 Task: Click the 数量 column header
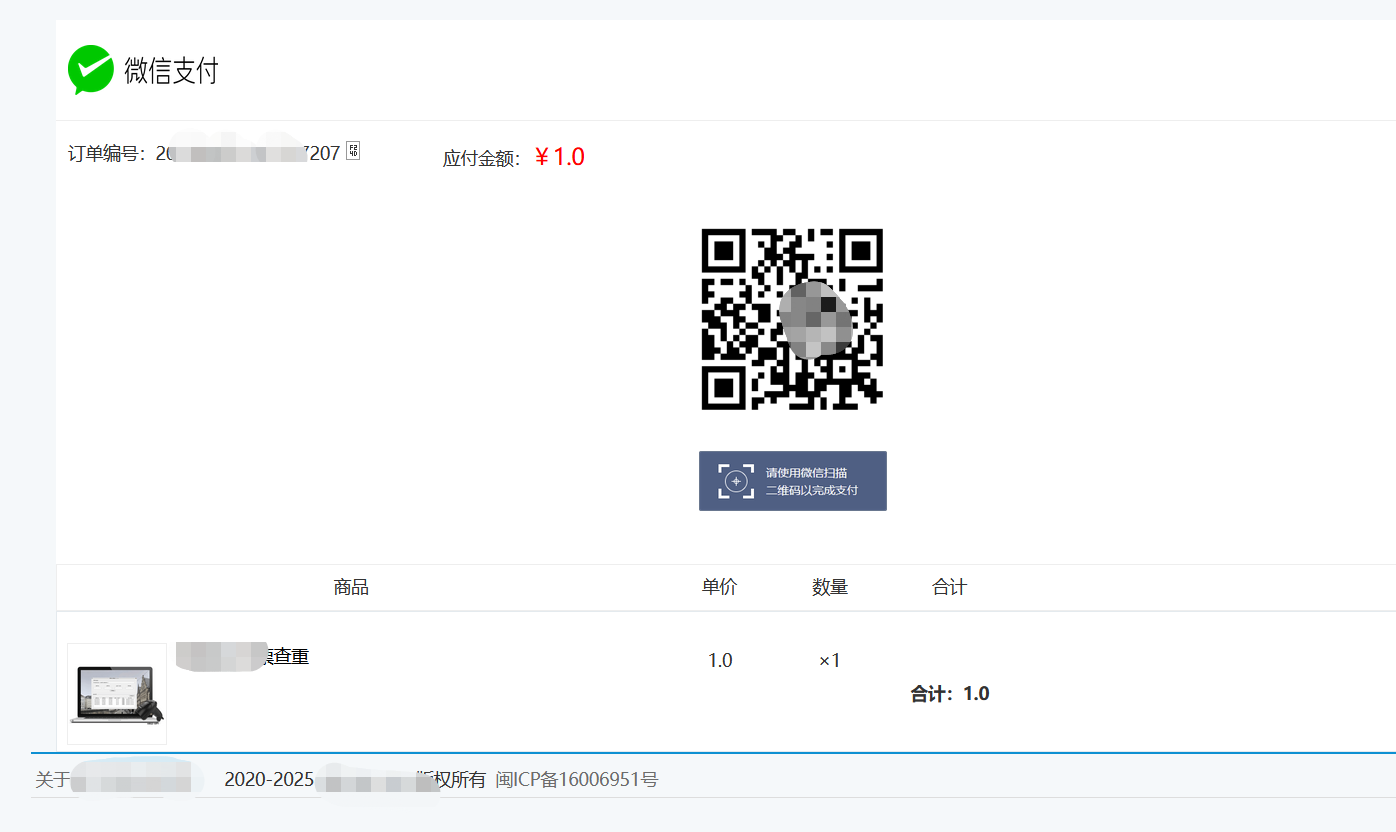pyautogui.click(x=830, y=587)
